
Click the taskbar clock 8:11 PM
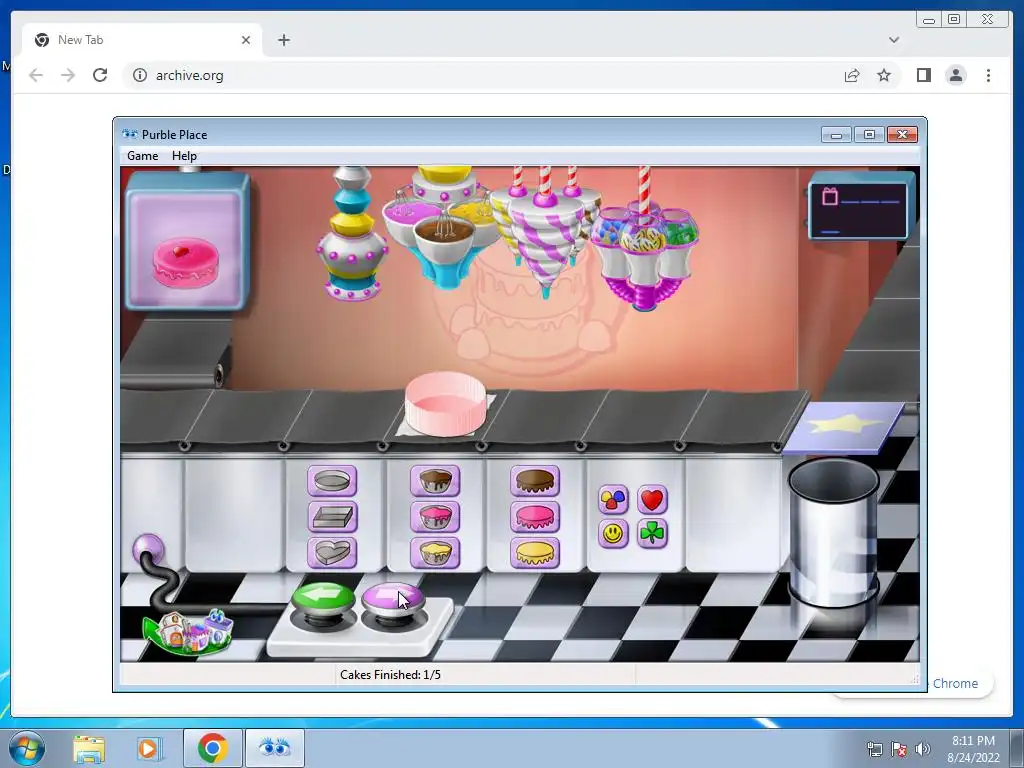click(x=973, y=741)
